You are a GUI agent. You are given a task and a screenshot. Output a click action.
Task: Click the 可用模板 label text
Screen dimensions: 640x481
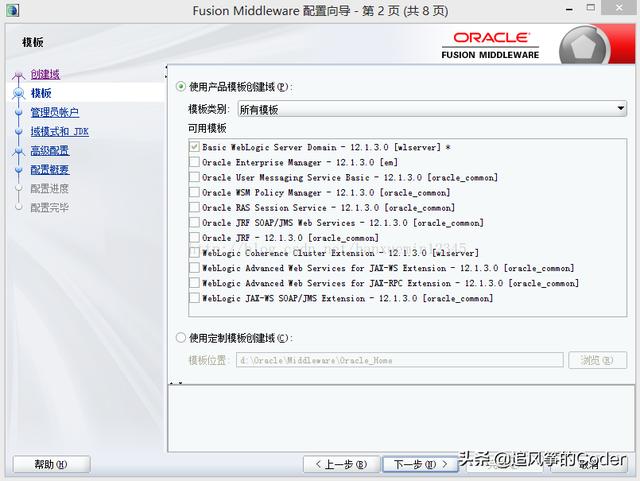[207, 128]
